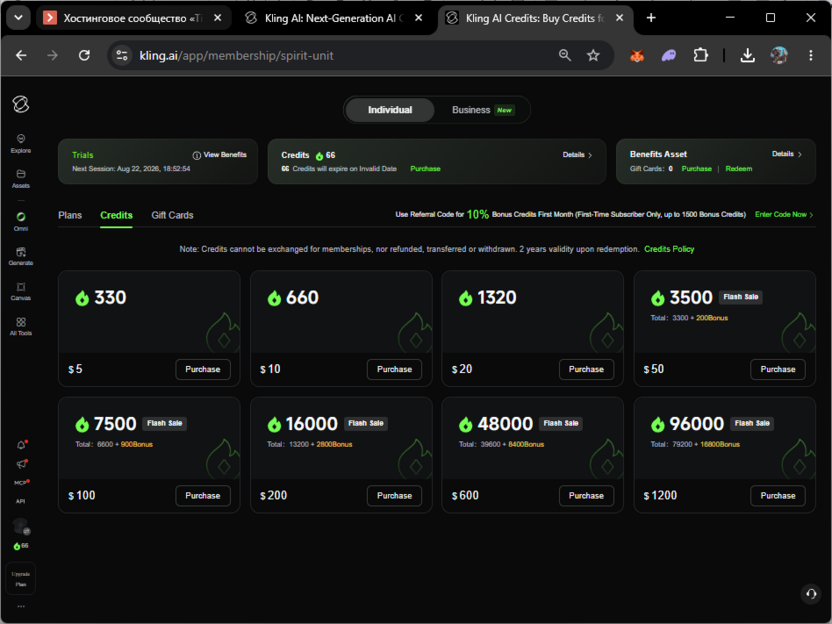The image size is (832, 624).
Task: Purchase the 3500 credits for $50
Action: [x=777, y=369]
